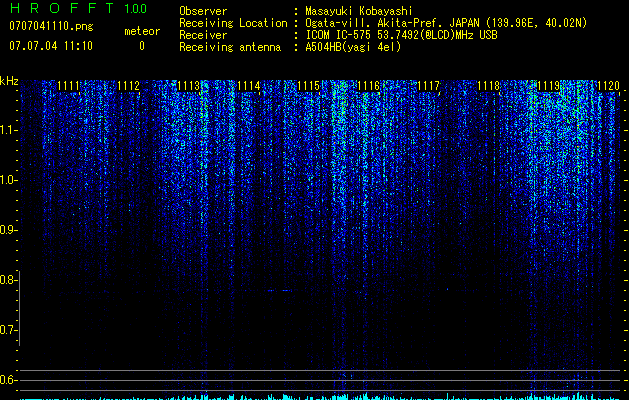The width and height of the screenshot is (629, 400).
Task: Click the 0.7 frequency axis label
Action: (8, 330)
